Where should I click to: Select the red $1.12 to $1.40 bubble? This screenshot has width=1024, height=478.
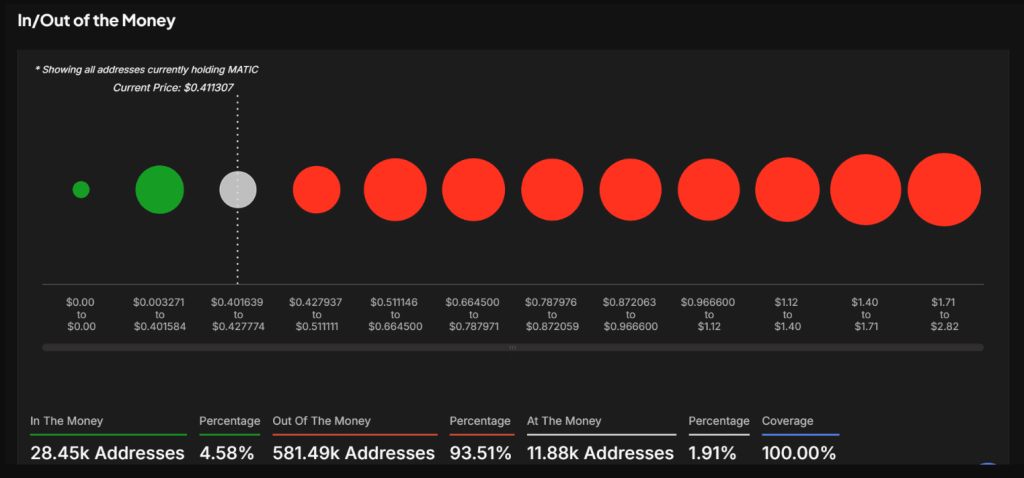[787, 189]
